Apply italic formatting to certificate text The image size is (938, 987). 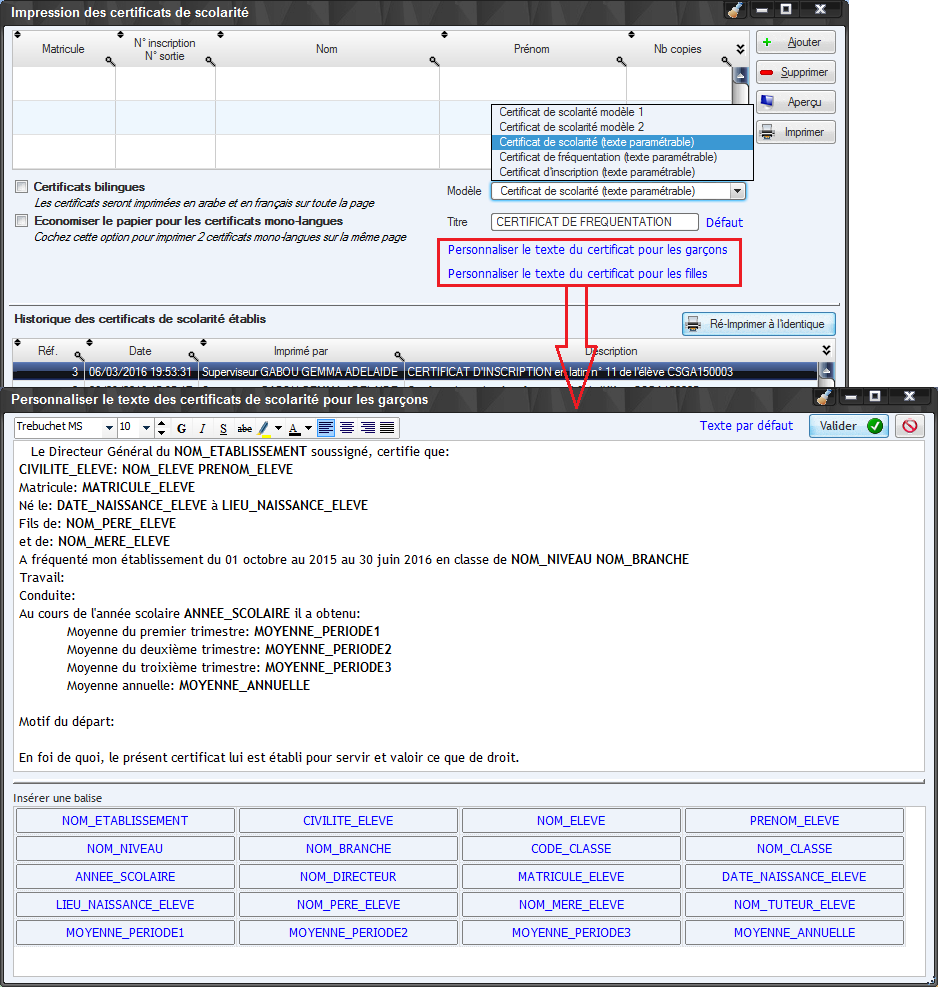[202, 428]
